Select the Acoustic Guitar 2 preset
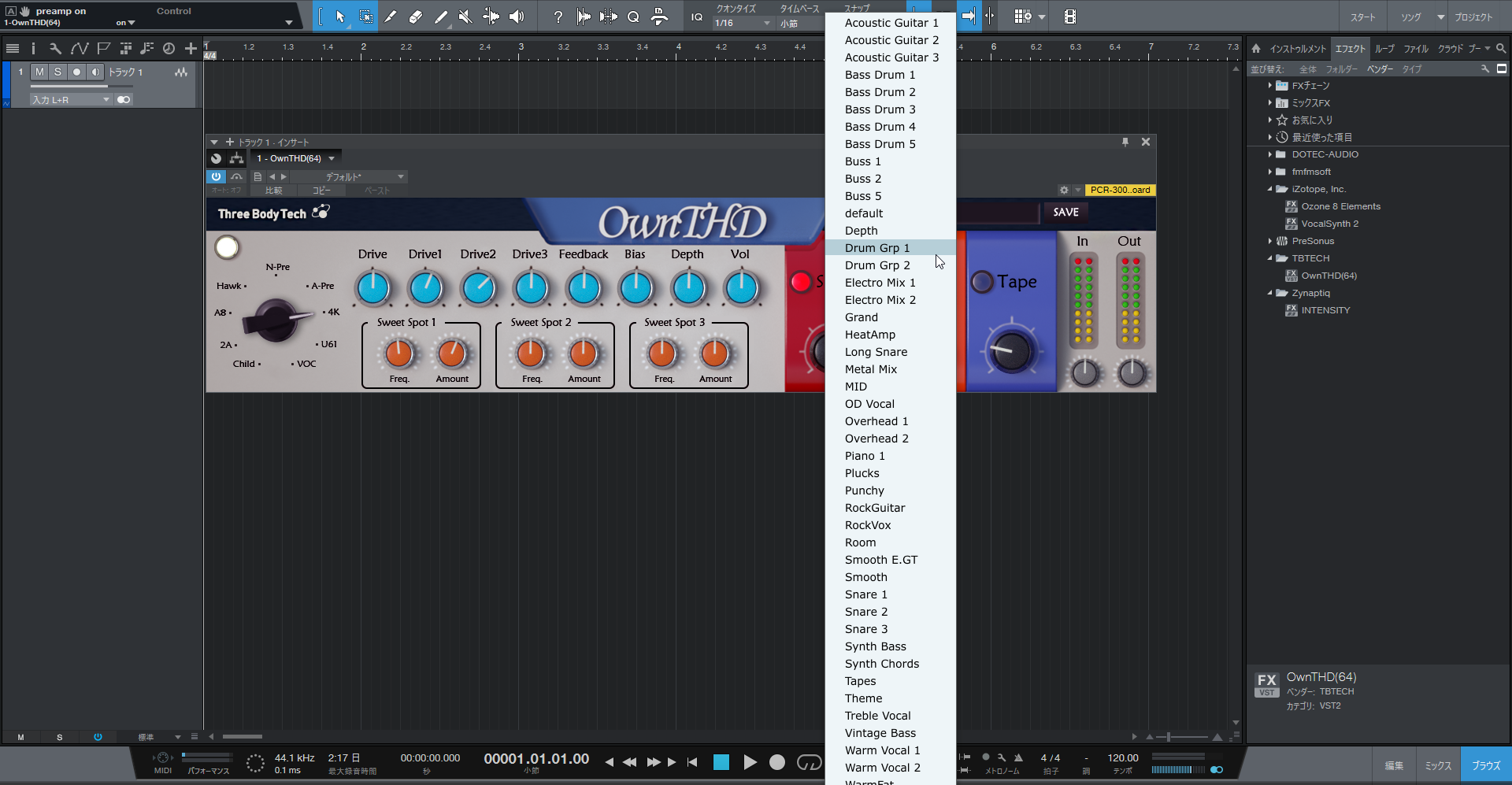The height and width of the screenshot is (785, 1512). click(891, 40)
